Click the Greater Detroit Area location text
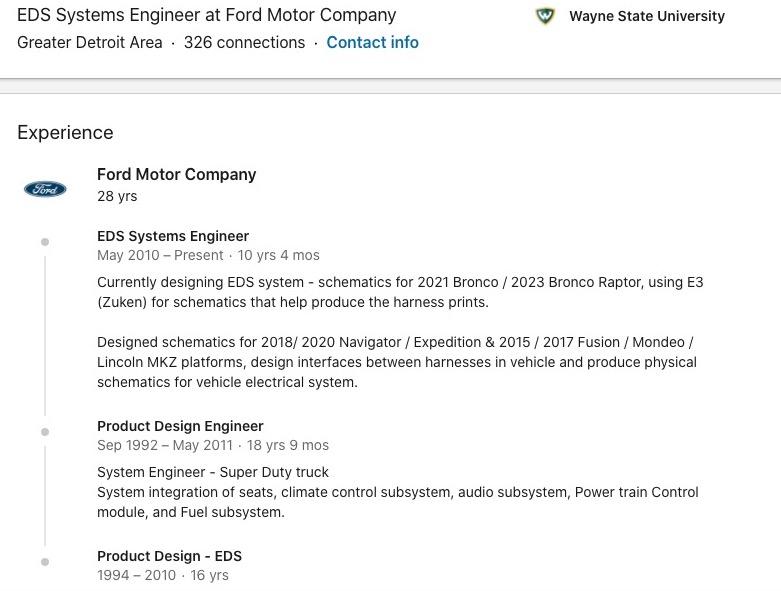 point(90,42)
